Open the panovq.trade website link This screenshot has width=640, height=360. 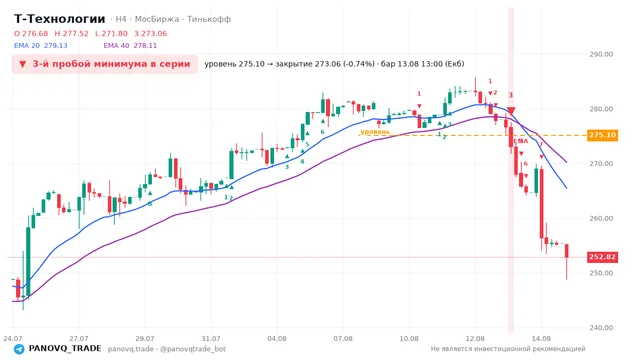point(131,349)
